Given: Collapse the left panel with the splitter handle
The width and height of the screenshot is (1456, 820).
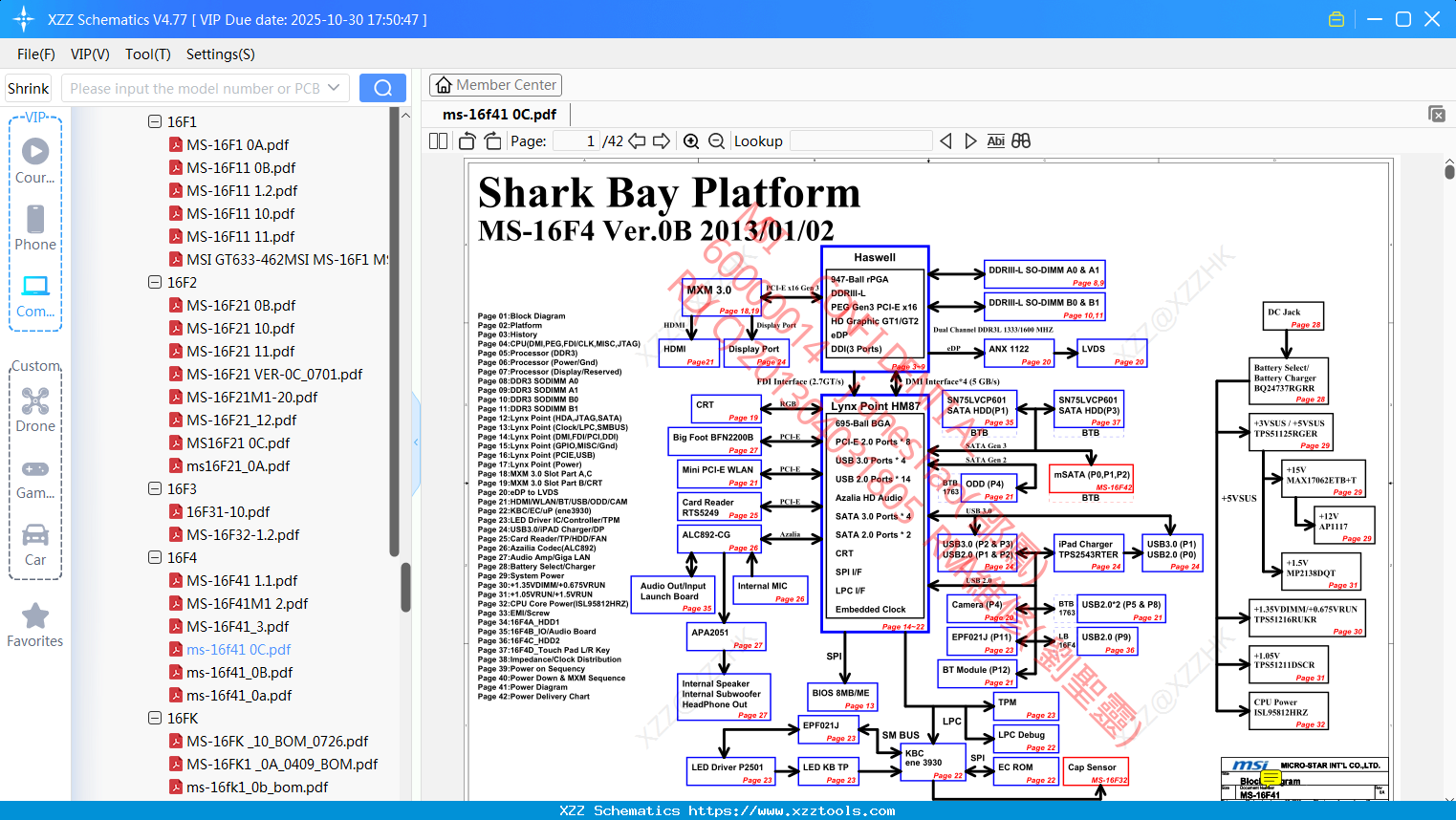Looking at the screenshot, I should tap(416, 442).
